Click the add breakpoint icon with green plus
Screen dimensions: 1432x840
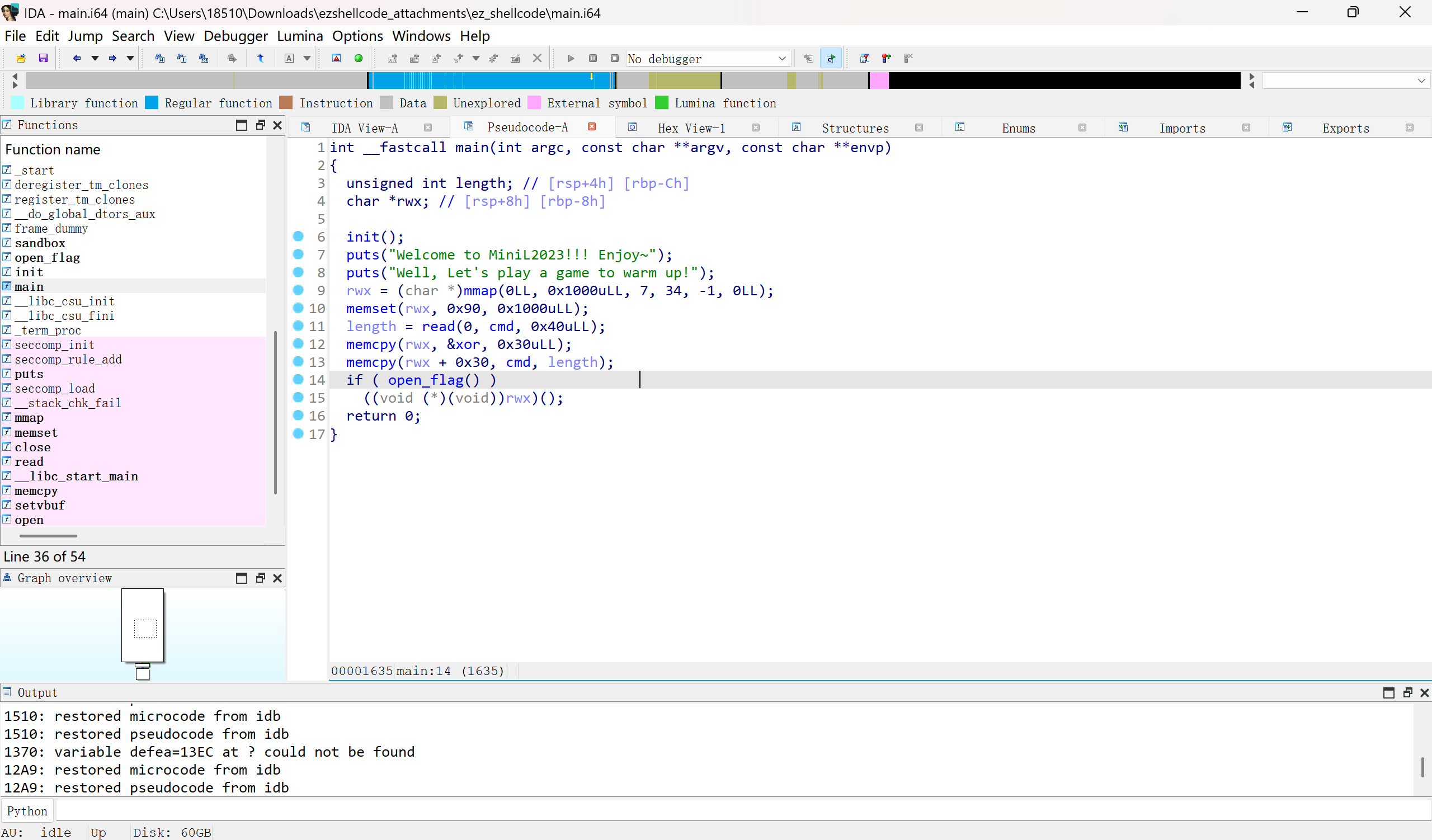click(887, 59)
